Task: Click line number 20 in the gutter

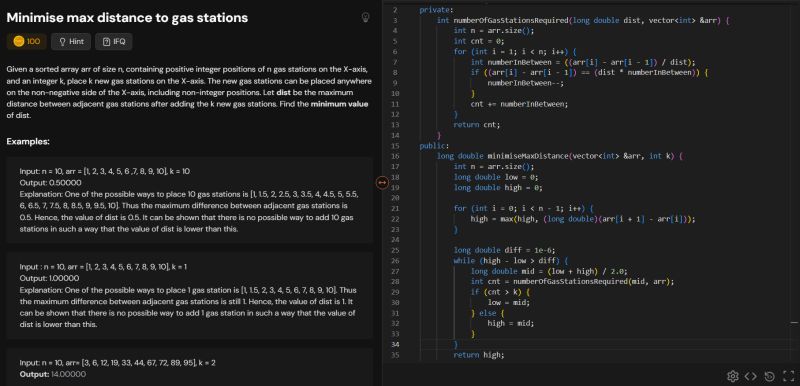Action: 395,198
